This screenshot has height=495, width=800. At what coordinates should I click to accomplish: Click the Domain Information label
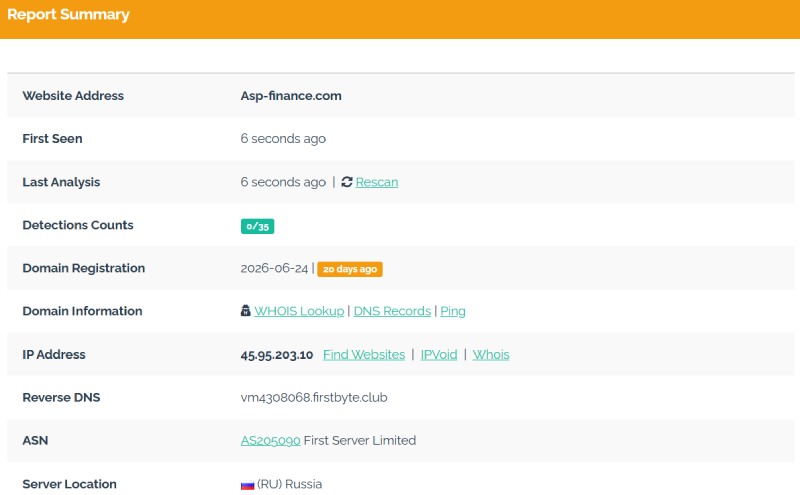click(82, 311)
